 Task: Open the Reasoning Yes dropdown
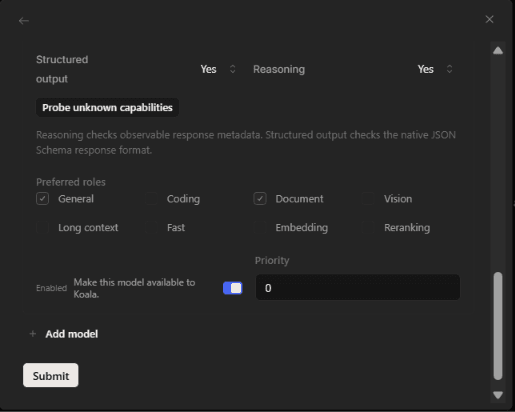(x=435, y=69)
